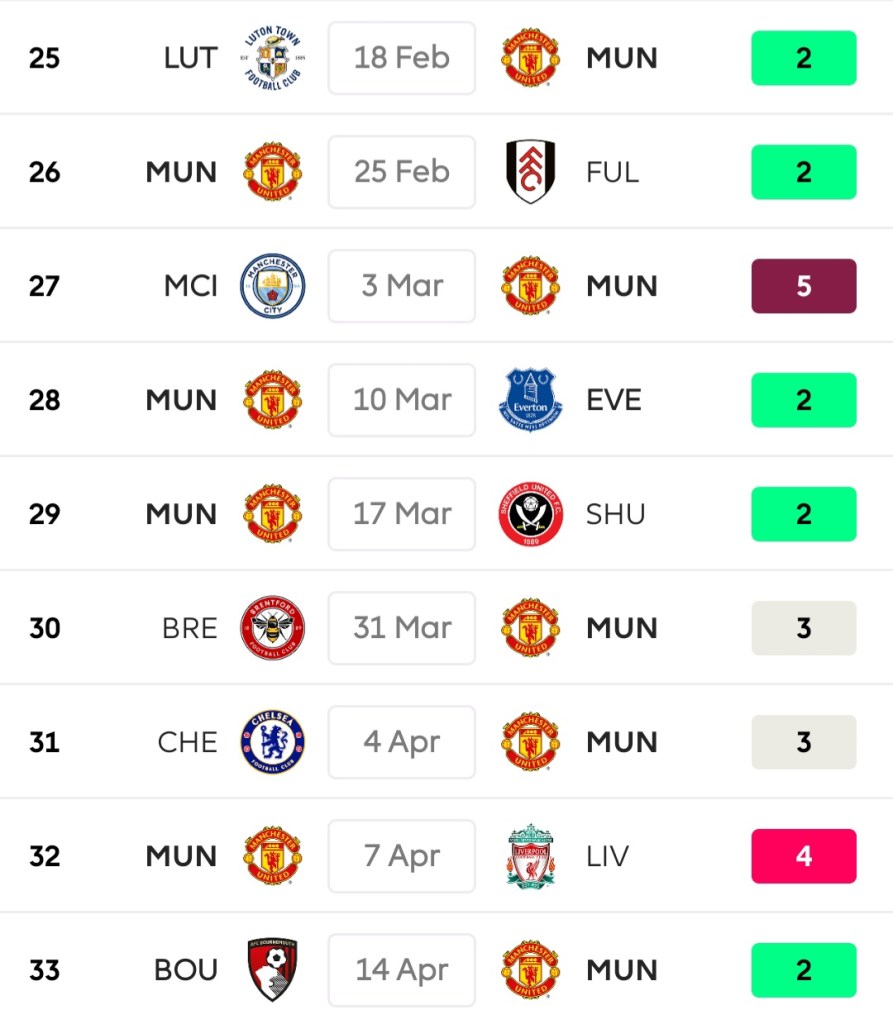Select the 7 Apr match date

click(x=402, y=856)
